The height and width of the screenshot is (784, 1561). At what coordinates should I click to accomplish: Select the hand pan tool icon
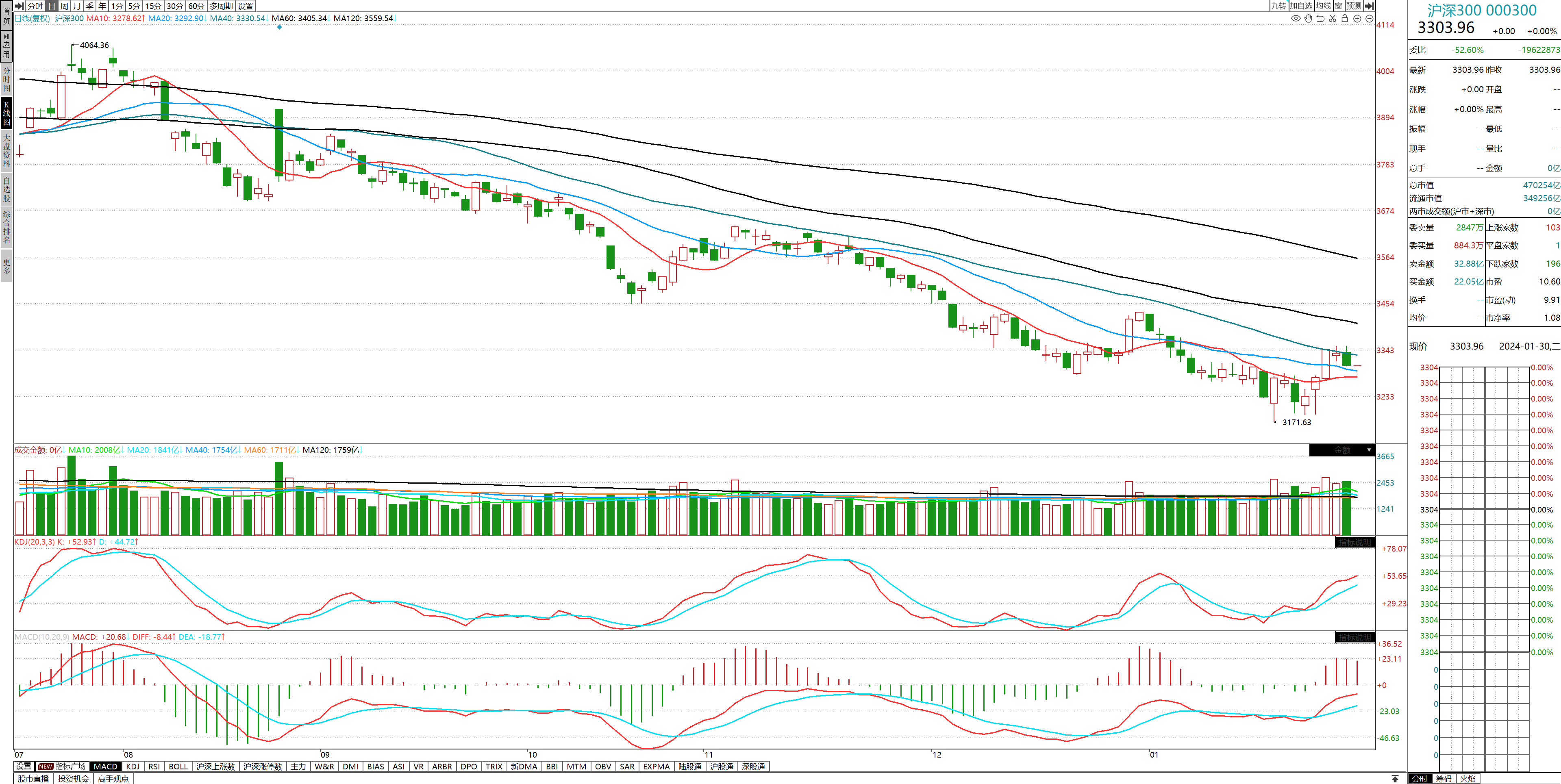(1308, 18)
